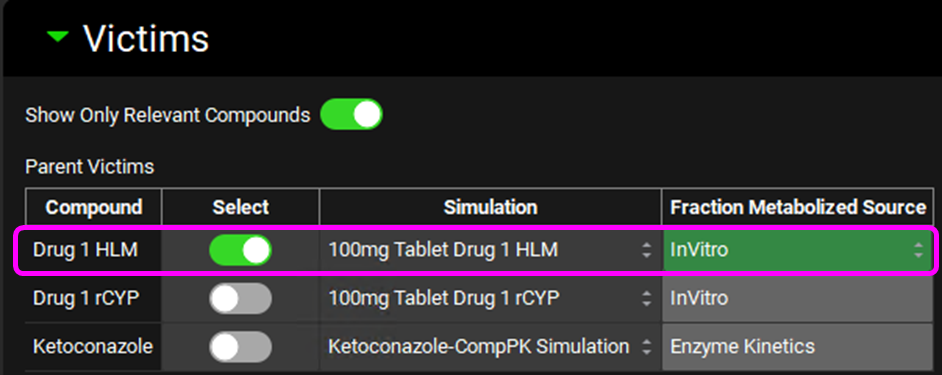This screenshot has width=942, height=375.
Task: Select the Ketoconazole compound cell
Action: [x=94, y=346]
